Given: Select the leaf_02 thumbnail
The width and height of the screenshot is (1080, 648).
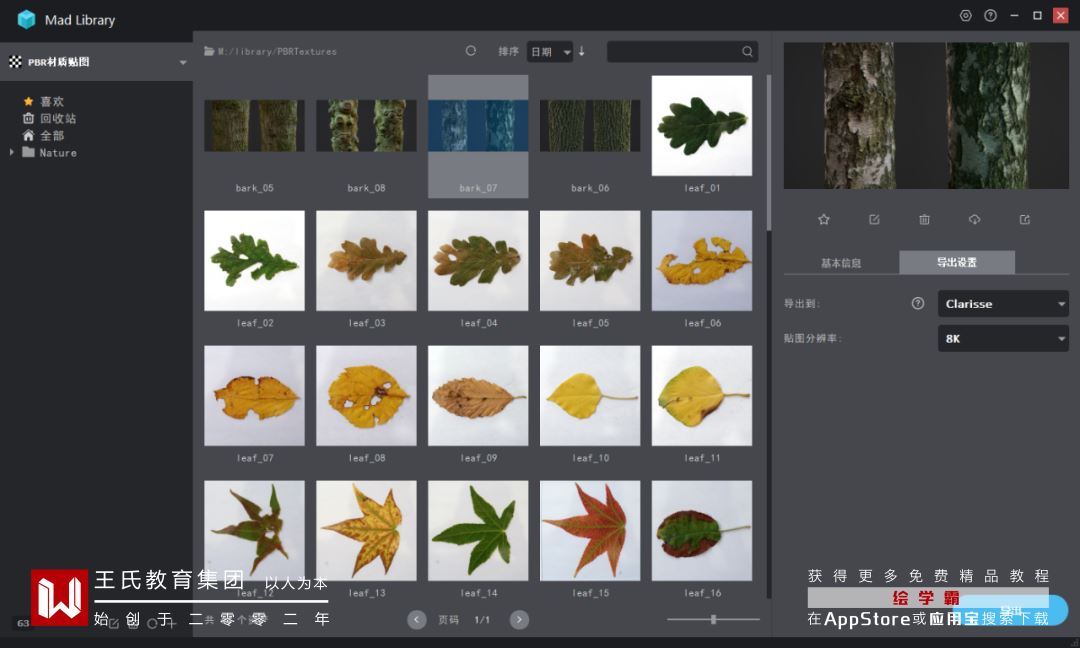Looking at the screenshot, I should click(x=254, y=261).
